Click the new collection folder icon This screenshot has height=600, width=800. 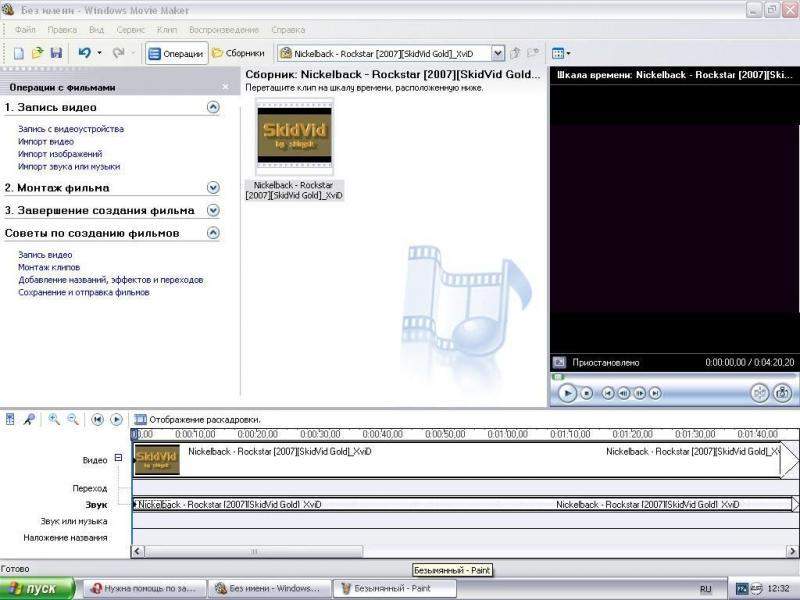point(533,53)
